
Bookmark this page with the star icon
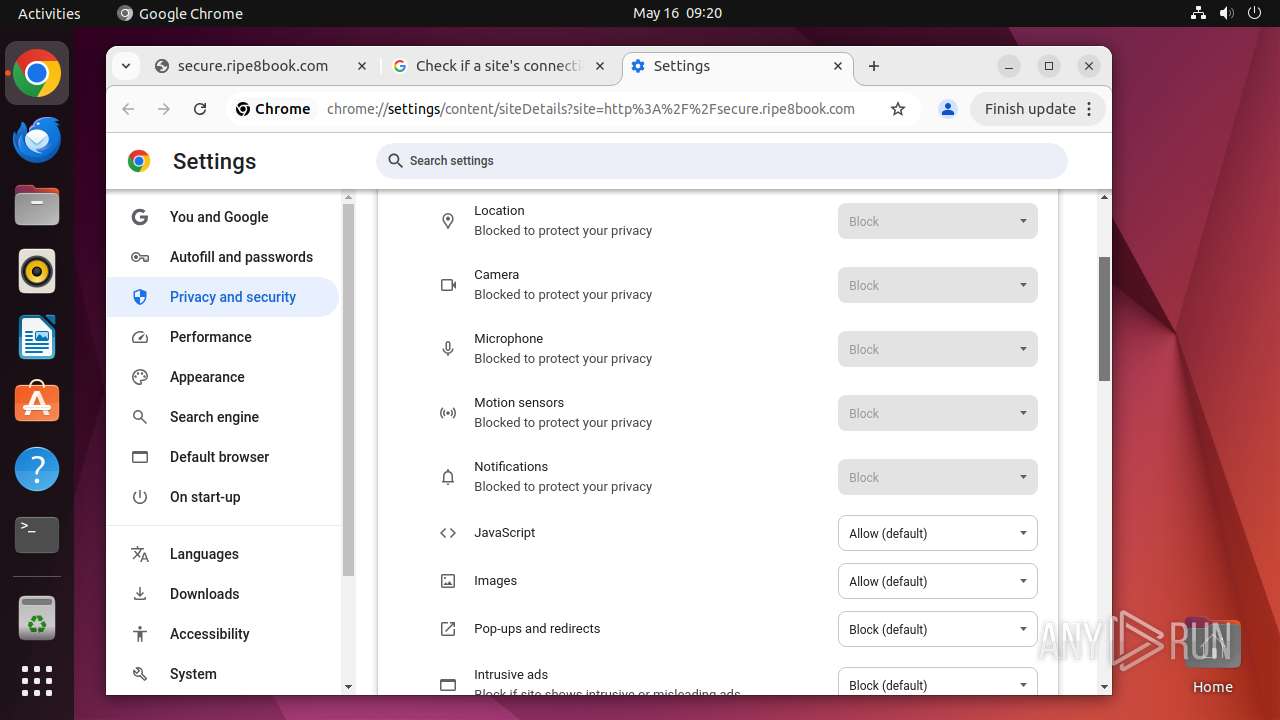898,109
